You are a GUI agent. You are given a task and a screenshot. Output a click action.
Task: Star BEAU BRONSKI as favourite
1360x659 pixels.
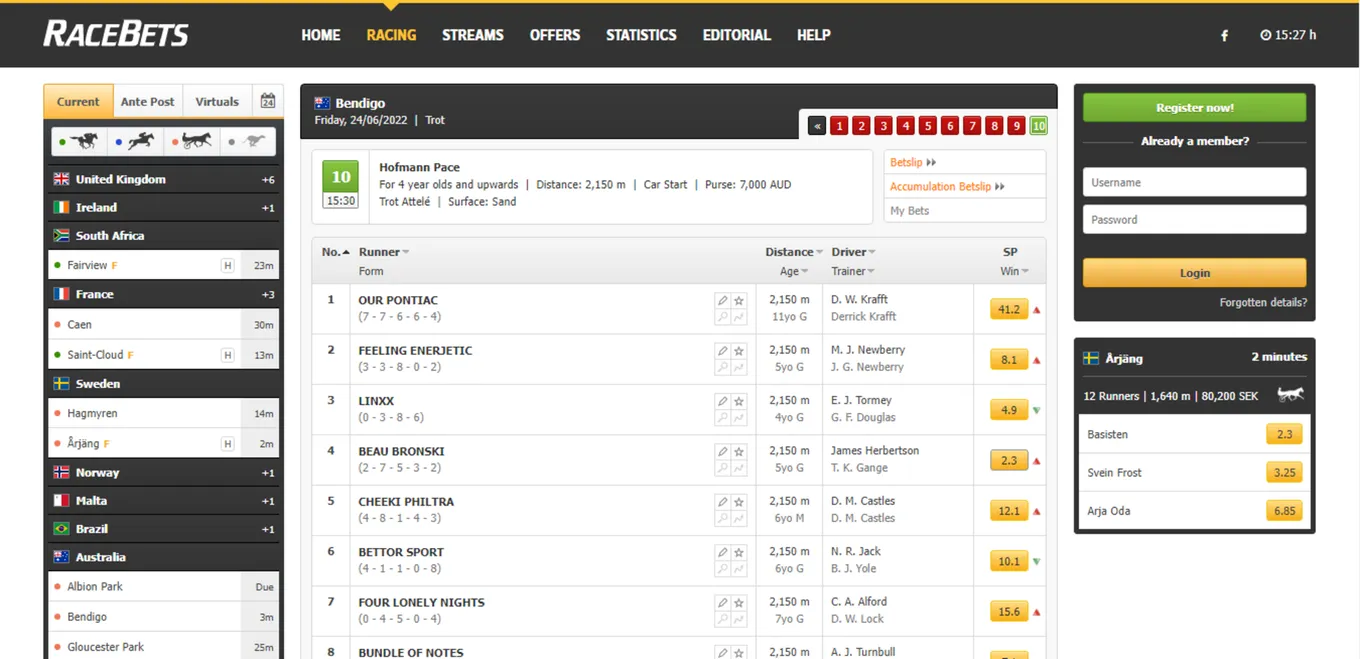(x=739, y=452)
